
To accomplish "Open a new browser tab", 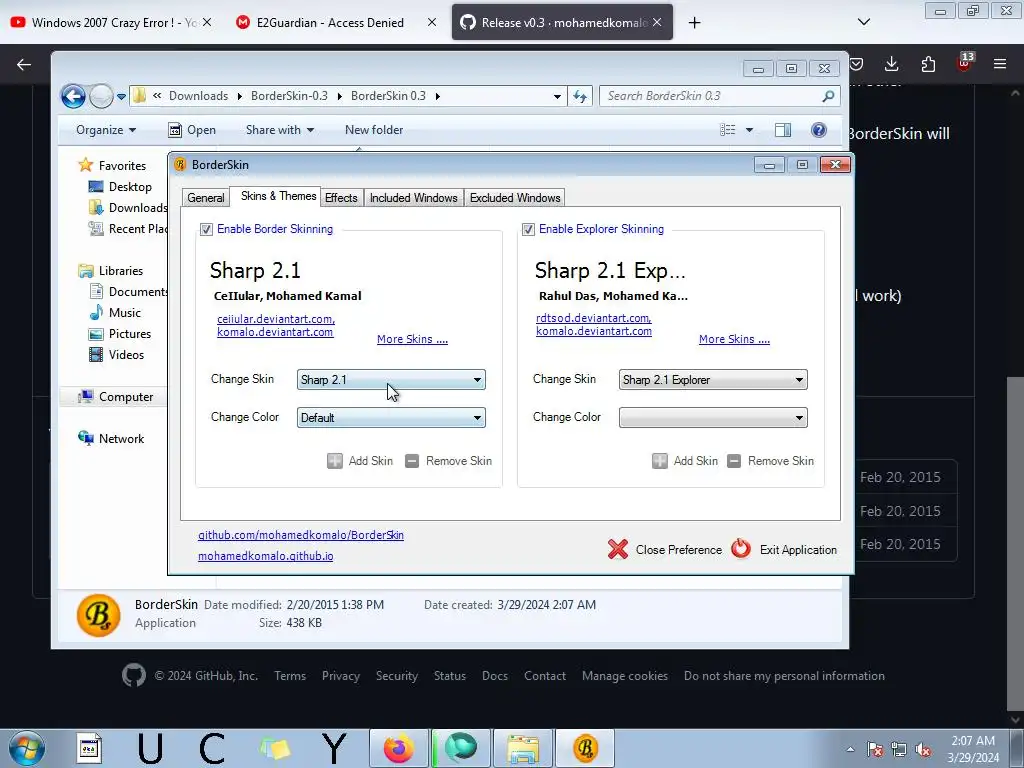I will pos(695,23).
